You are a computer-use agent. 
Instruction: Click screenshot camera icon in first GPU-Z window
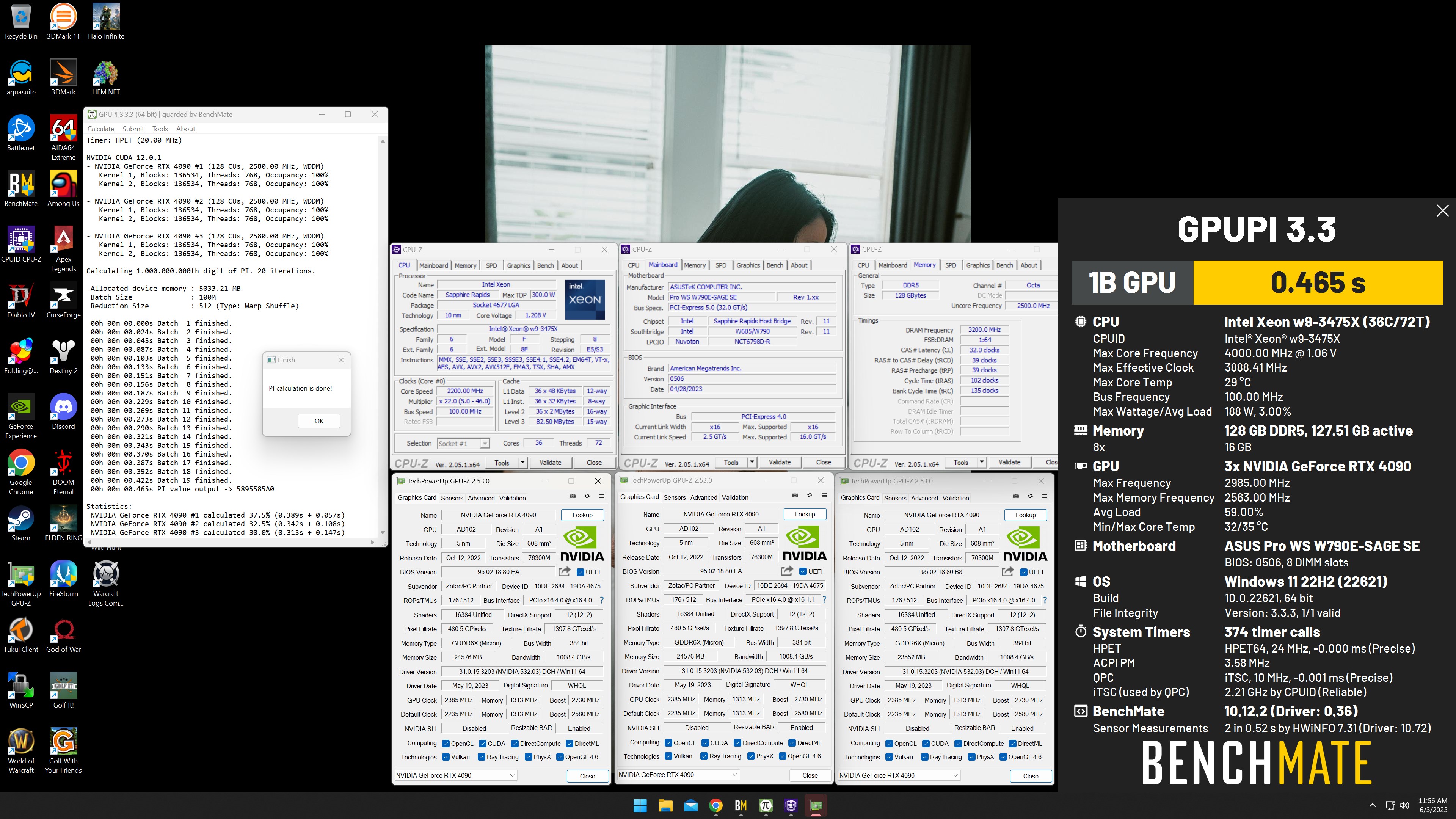pyautogui.click(x=573, y=496)
